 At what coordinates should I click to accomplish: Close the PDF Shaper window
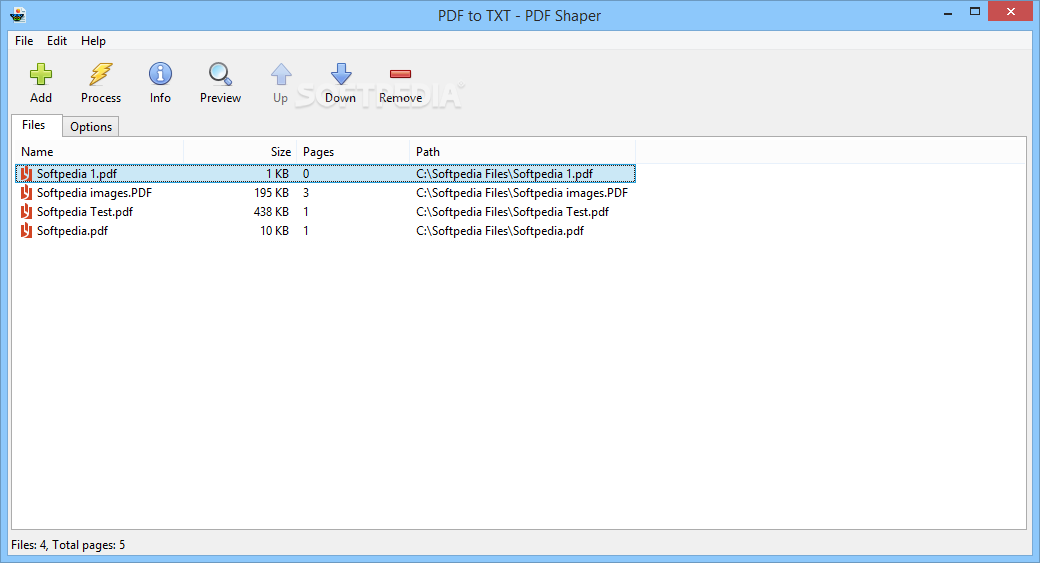[x=1011, y=11]
